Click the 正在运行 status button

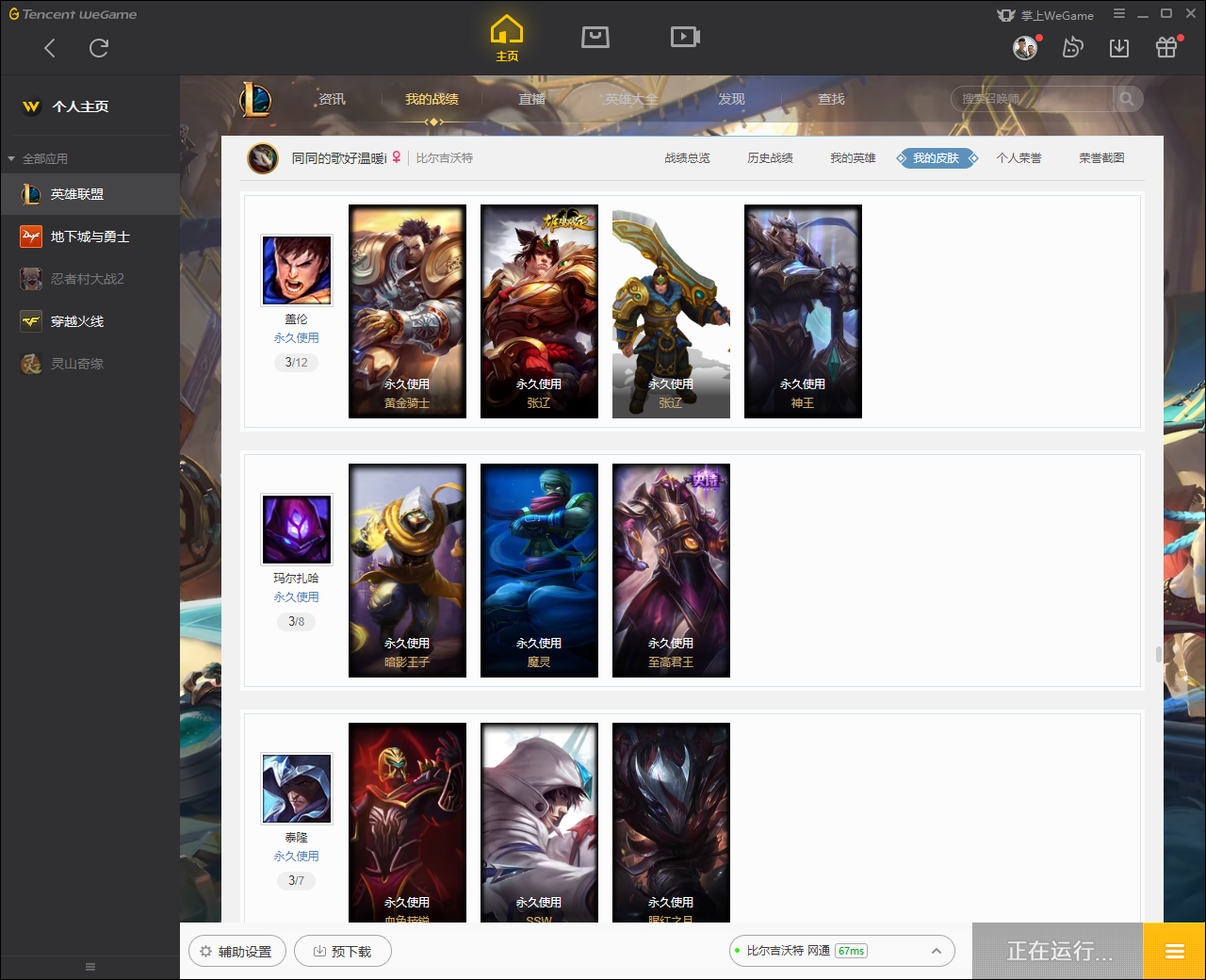1058,951
